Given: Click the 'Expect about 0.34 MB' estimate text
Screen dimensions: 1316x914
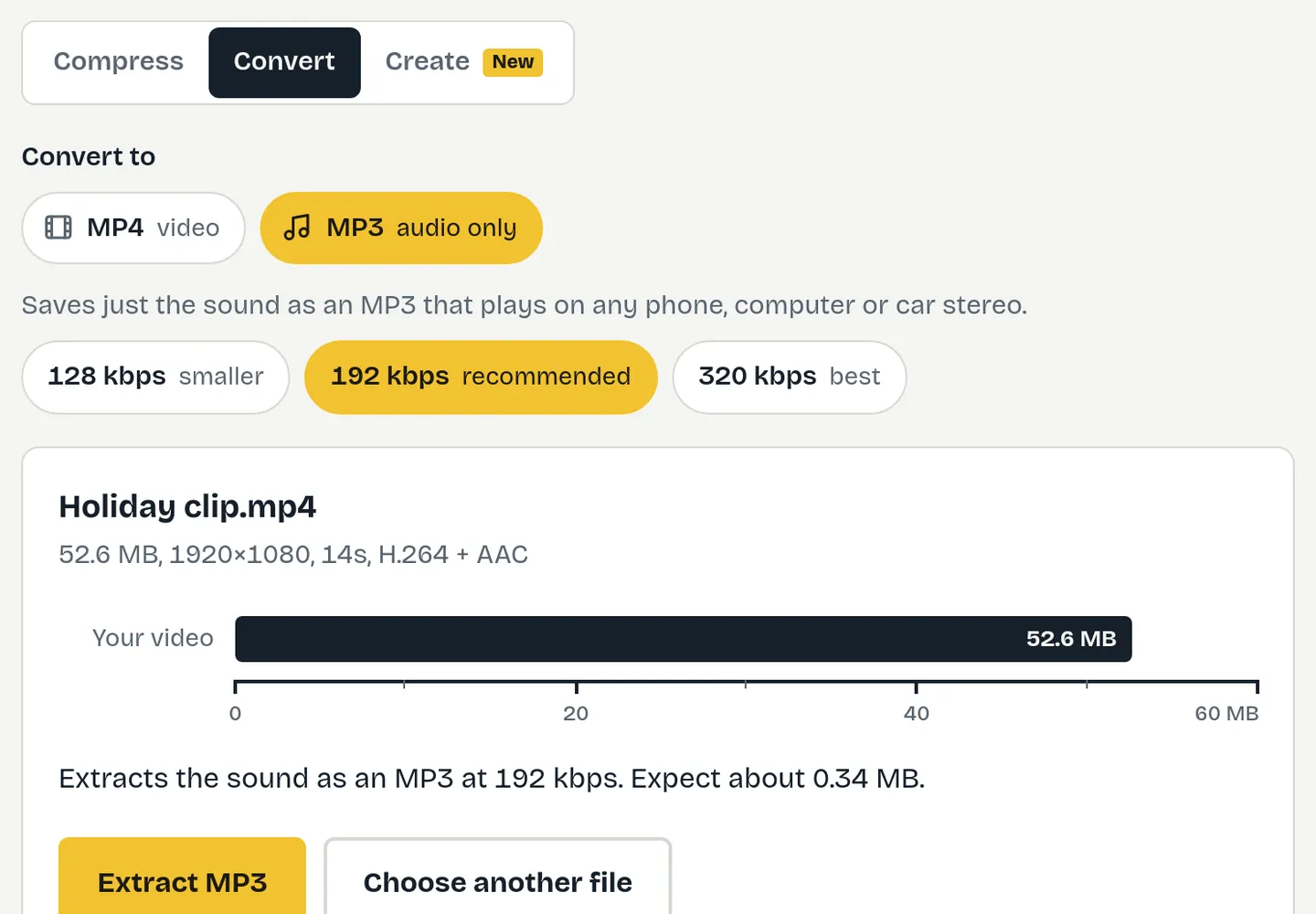Looking at the screenshot, I should (778, 779).
